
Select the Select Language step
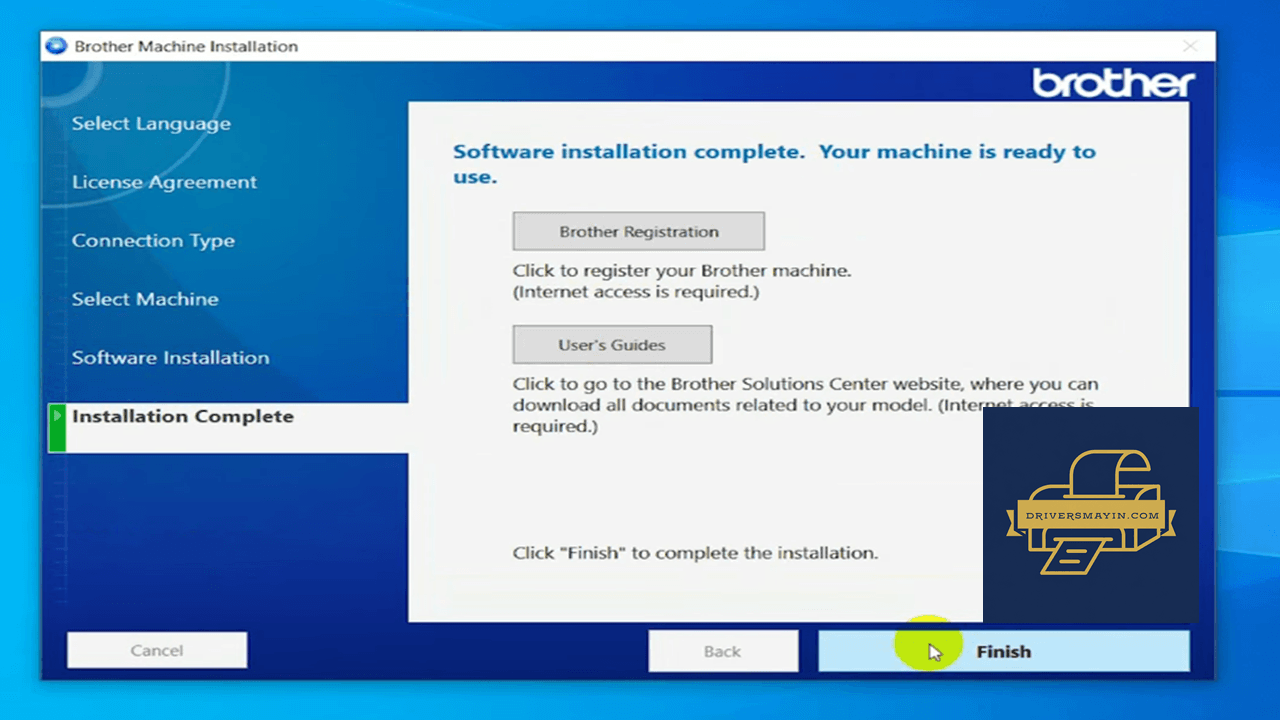pos(151,124)
